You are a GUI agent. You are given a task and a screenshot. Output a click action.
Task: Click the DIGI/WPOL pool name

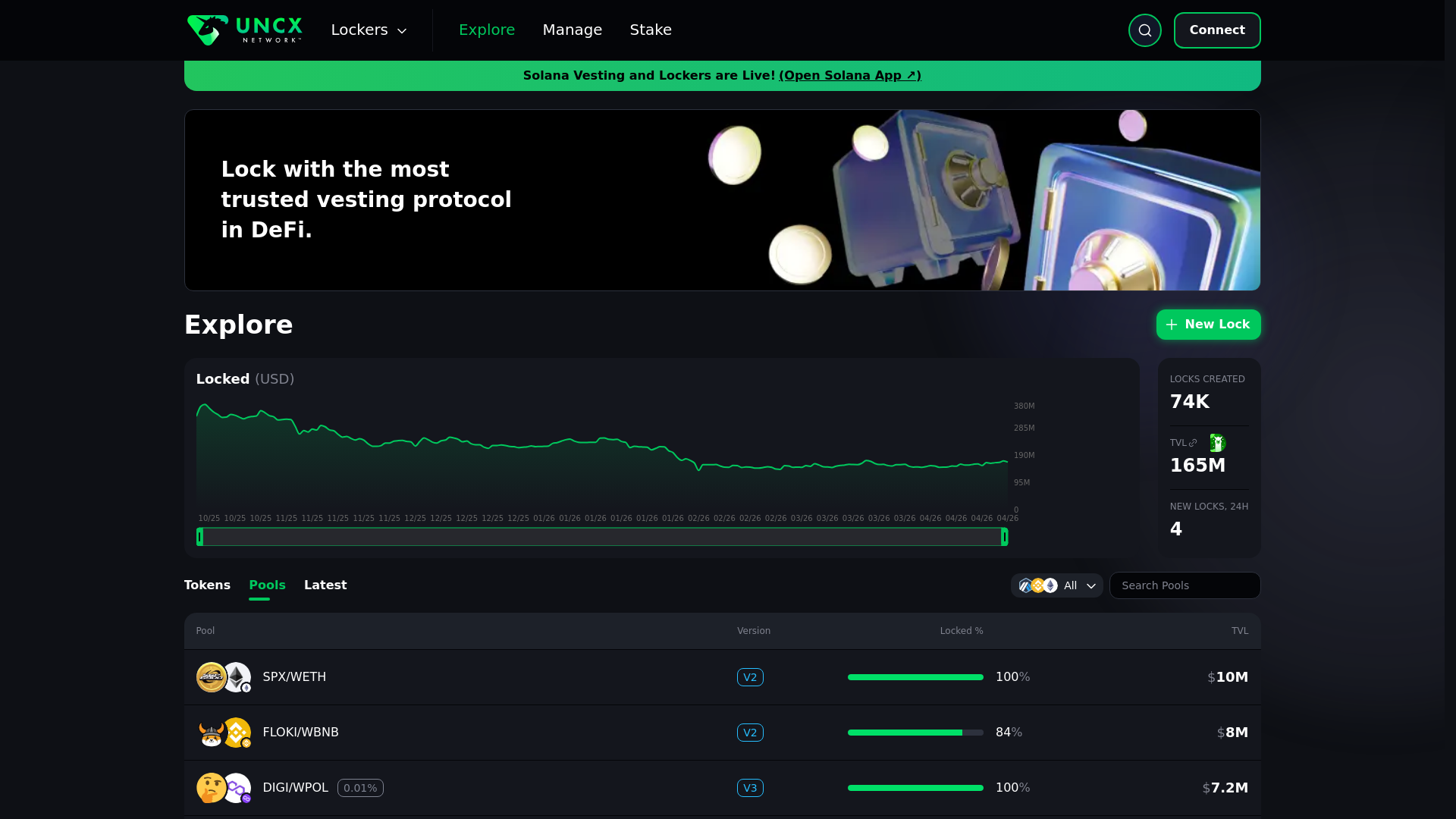(x=295, y=788)
